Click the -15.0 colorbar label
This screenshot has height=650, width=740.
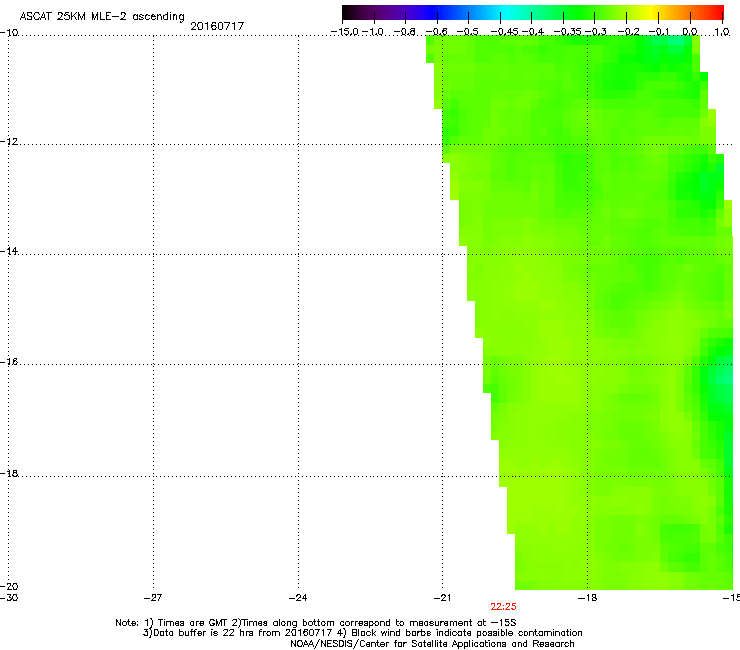pos(345,32)
